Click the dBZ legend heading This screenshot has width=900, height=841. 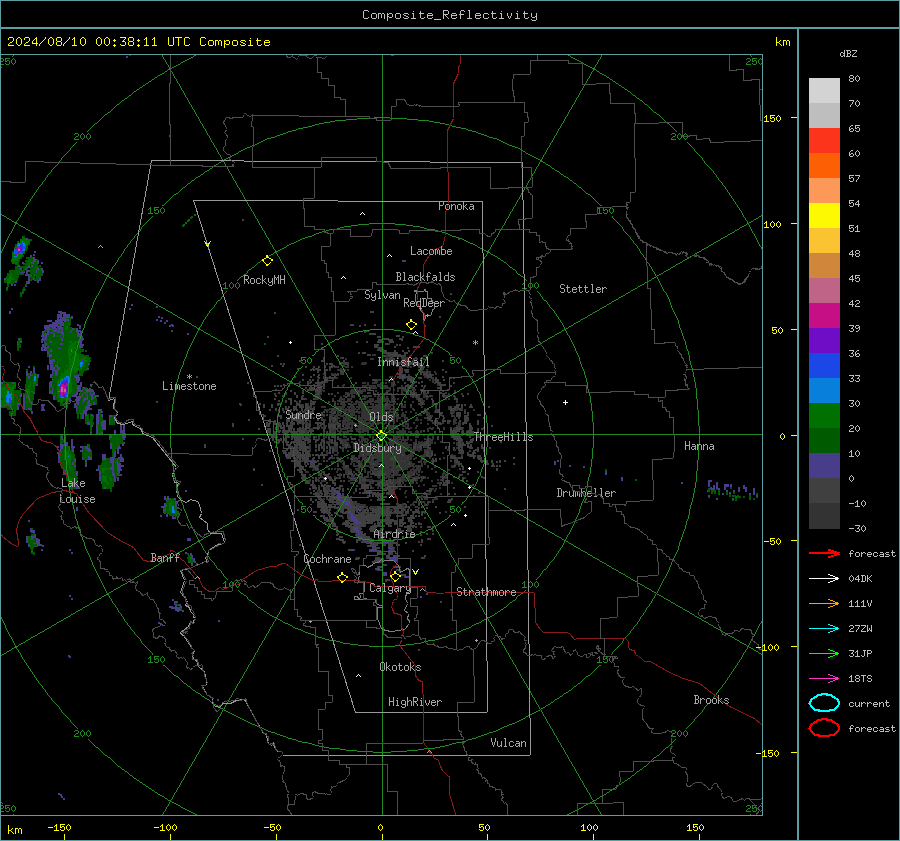(848, 53)
